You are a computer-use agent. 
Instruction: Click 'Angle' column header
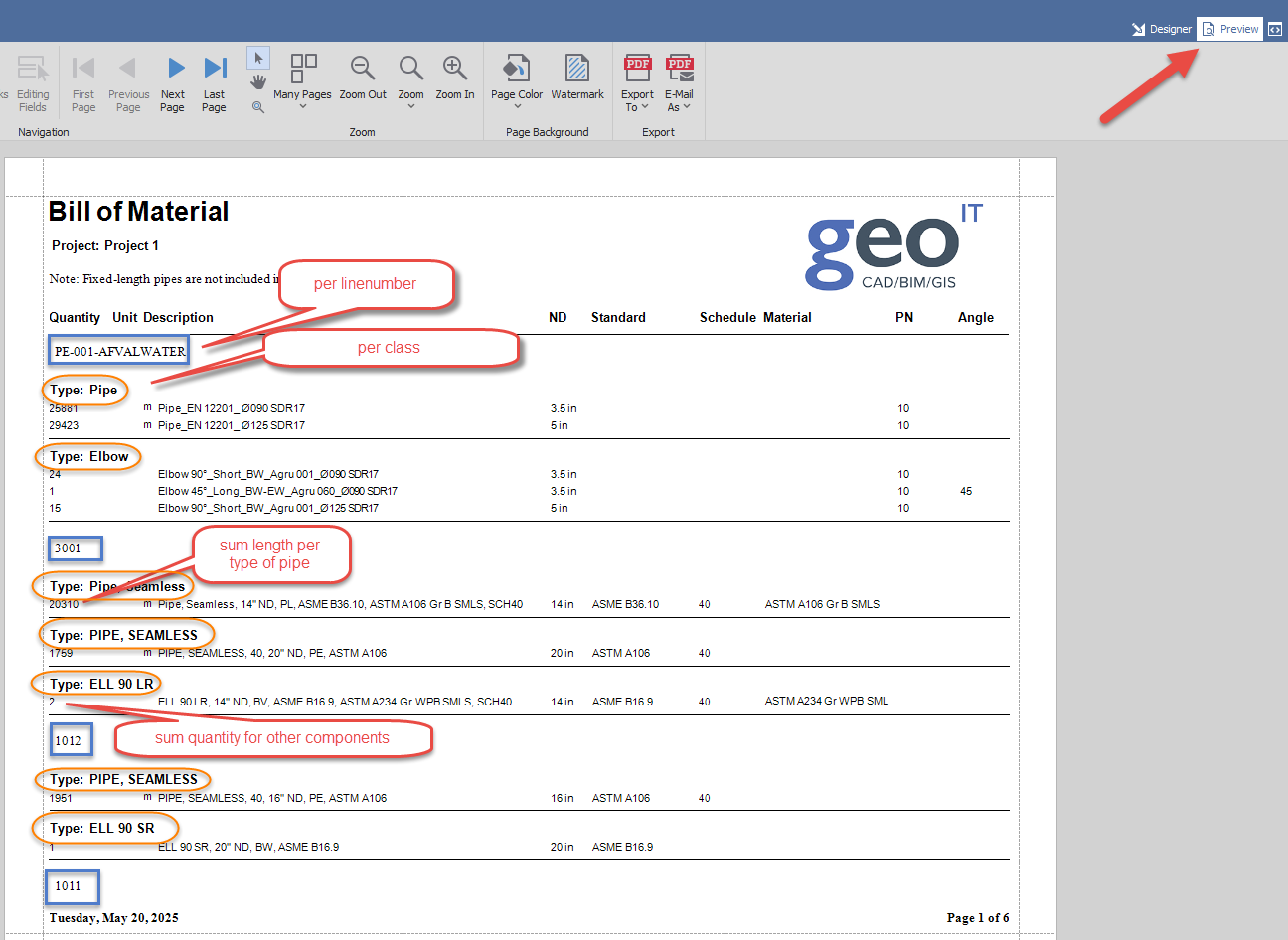click(976, 317)
